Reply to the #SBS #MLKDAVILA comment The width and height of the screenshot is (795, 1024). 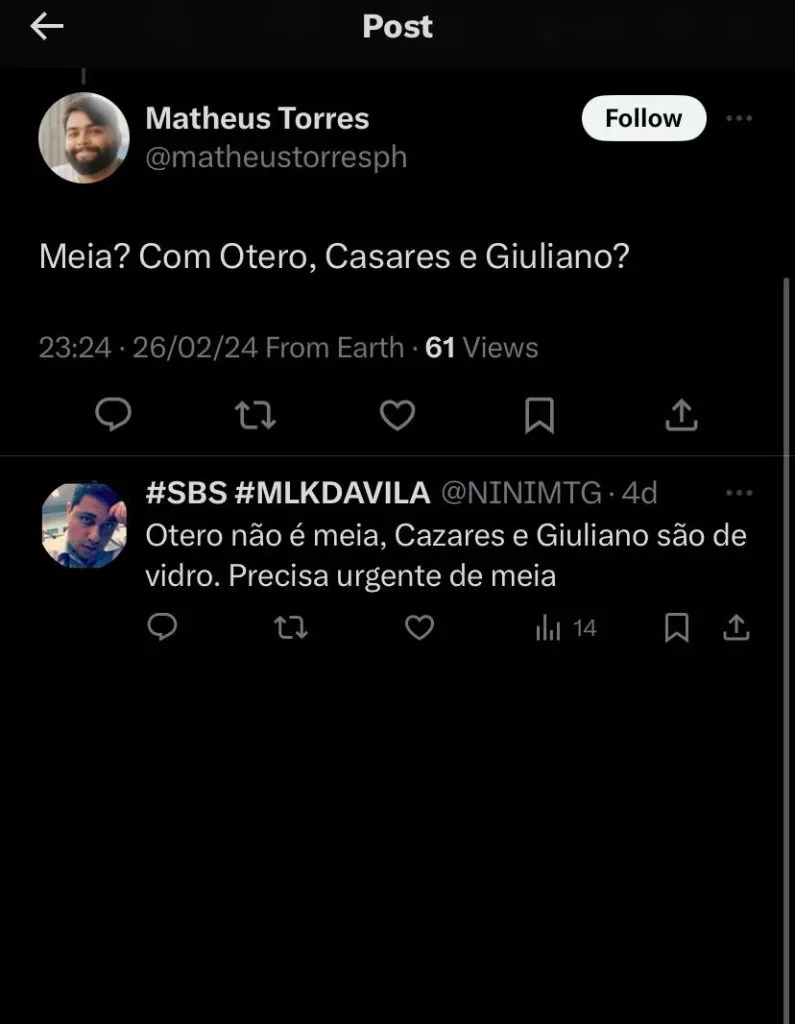pyautogui.click(x=162, y=627)
